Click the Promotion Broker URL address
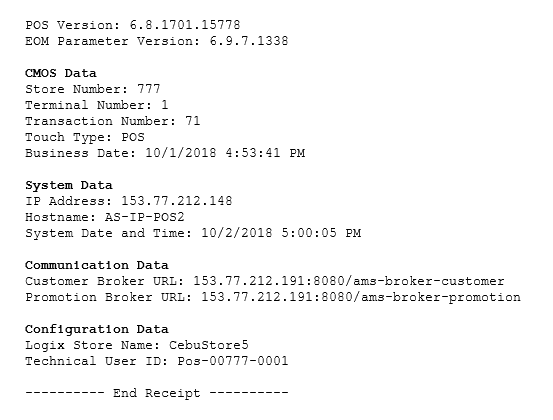This screenshot has height=420, width=553. (x=361, y=297)
